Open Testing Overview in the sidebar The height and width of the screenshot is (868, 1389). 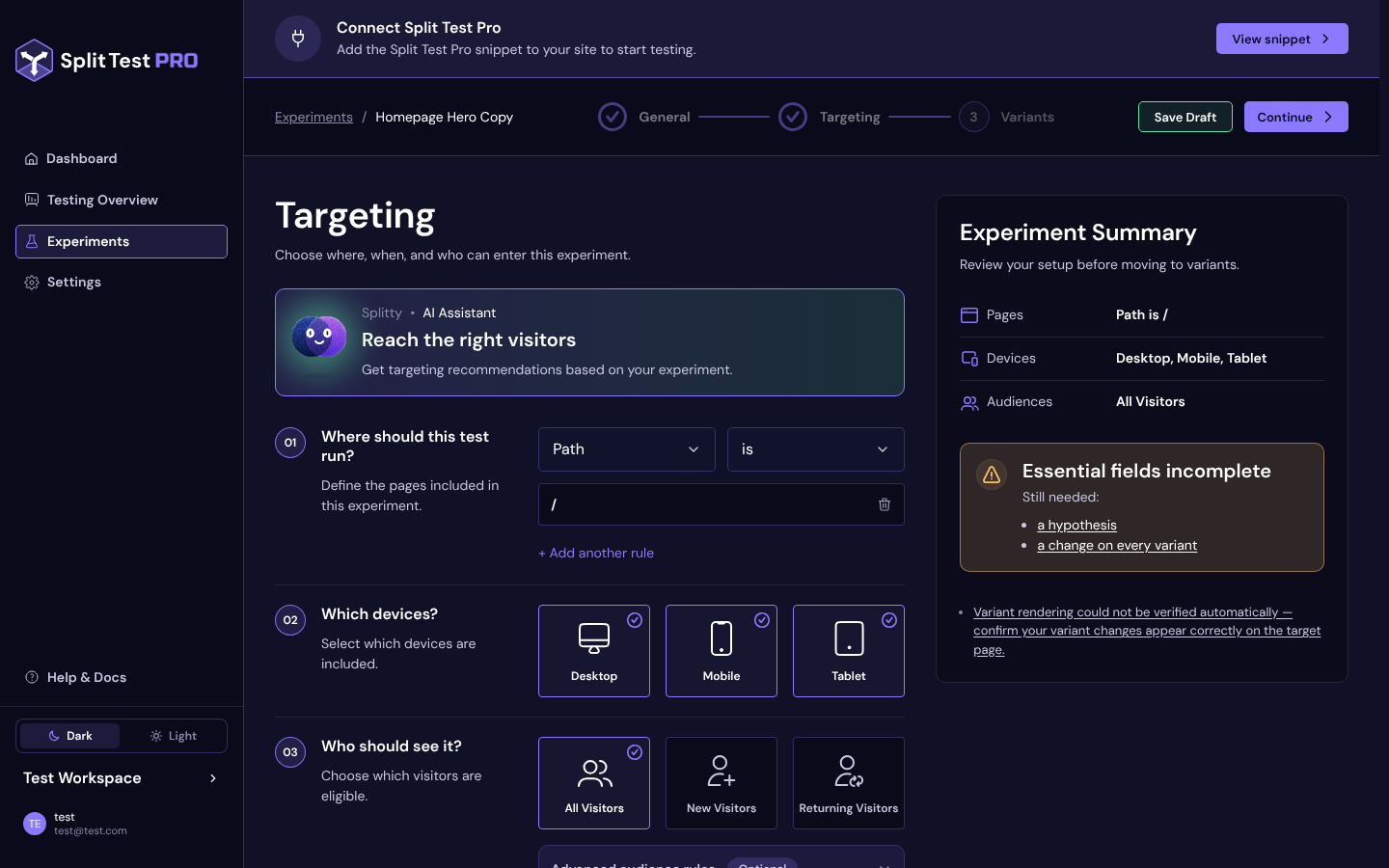tap(122, 200)
